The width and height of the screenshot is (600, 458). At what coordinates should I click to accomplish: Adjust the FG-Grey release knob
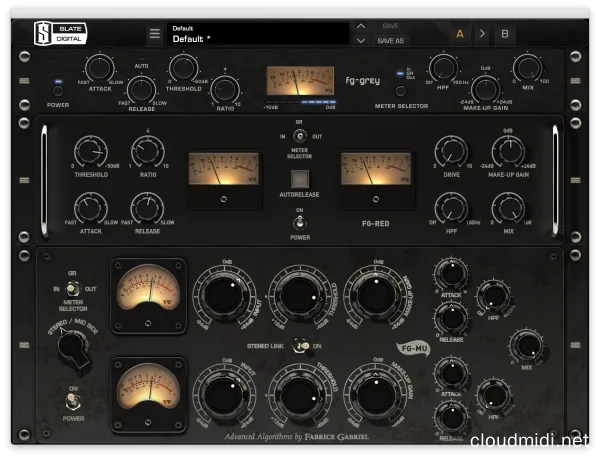tap(141, 90)
